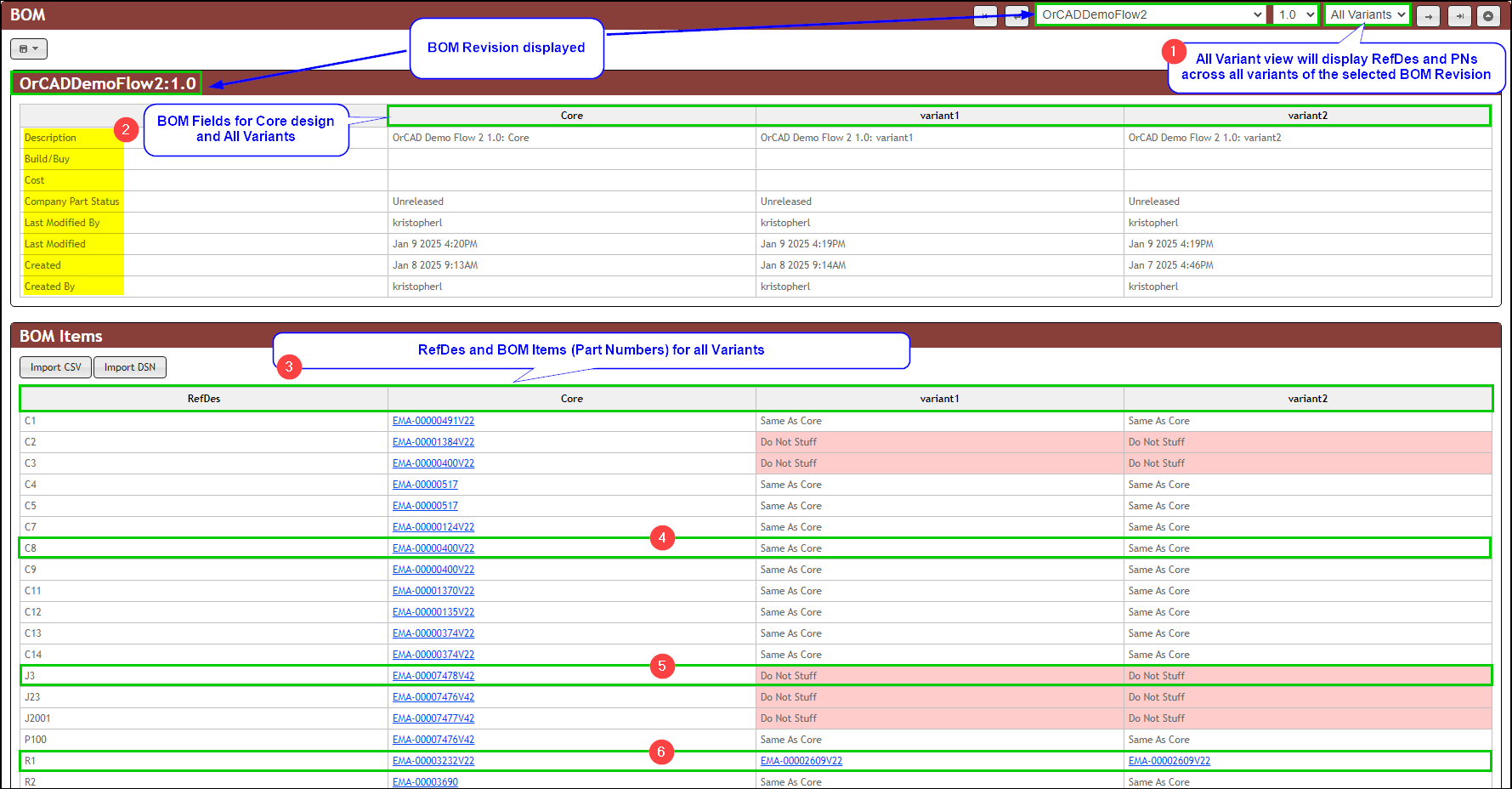Jump to the last record arrow button
The image size is (1512, 789).
click(1459, 15)
